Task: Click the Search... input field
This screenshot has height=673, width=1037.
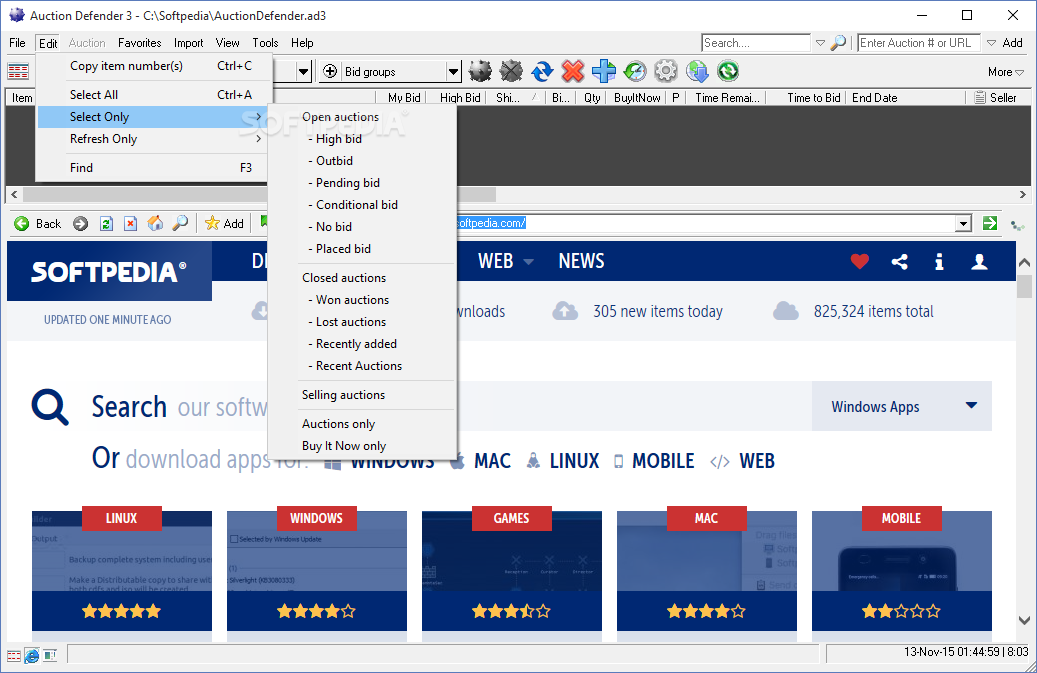Action: pyautogui.click(x=756, y=43)
